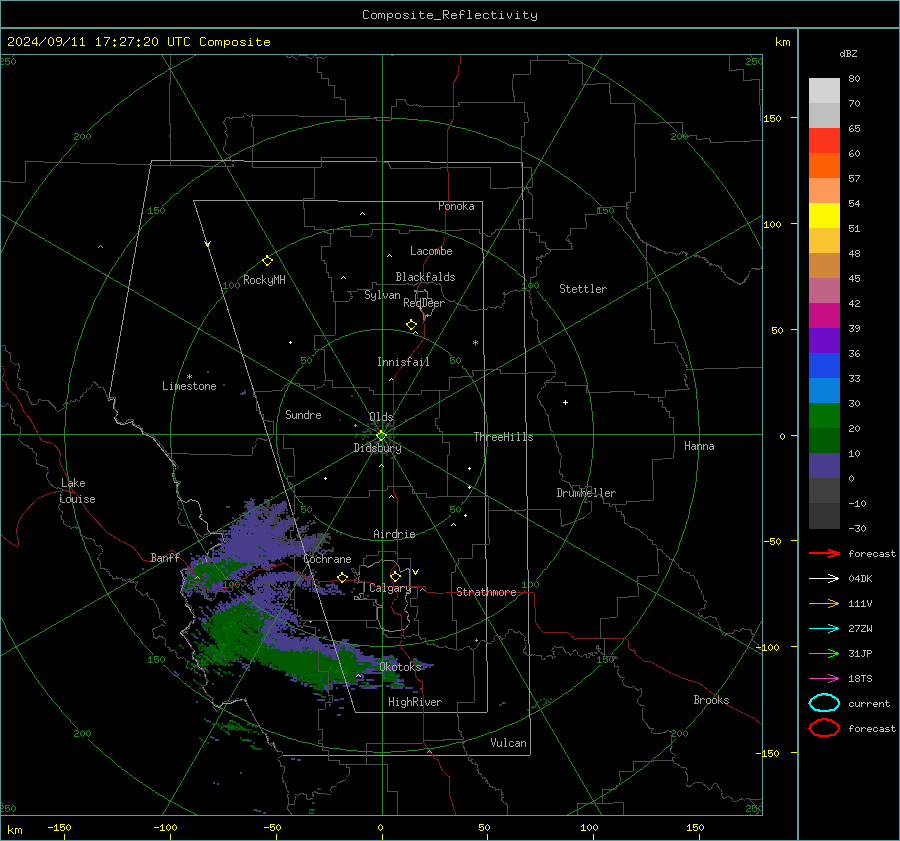Click the Banff label
Image resolution: width=900 pixels, height=841 pixels.
(x=165, y=557)
